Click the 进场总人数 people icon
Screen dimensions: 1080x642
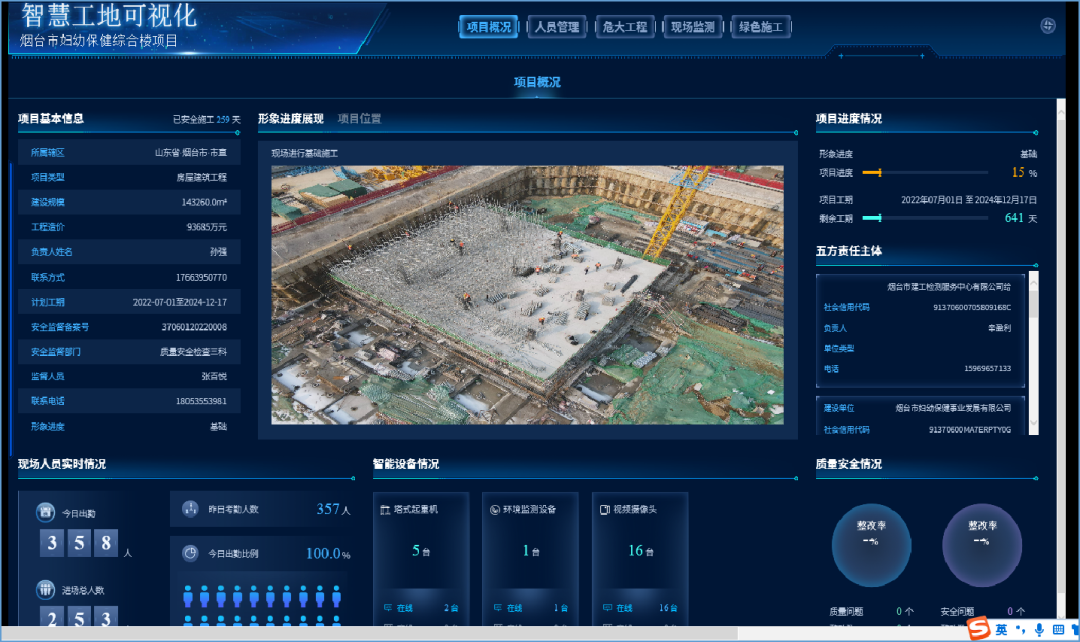(45, 589)
